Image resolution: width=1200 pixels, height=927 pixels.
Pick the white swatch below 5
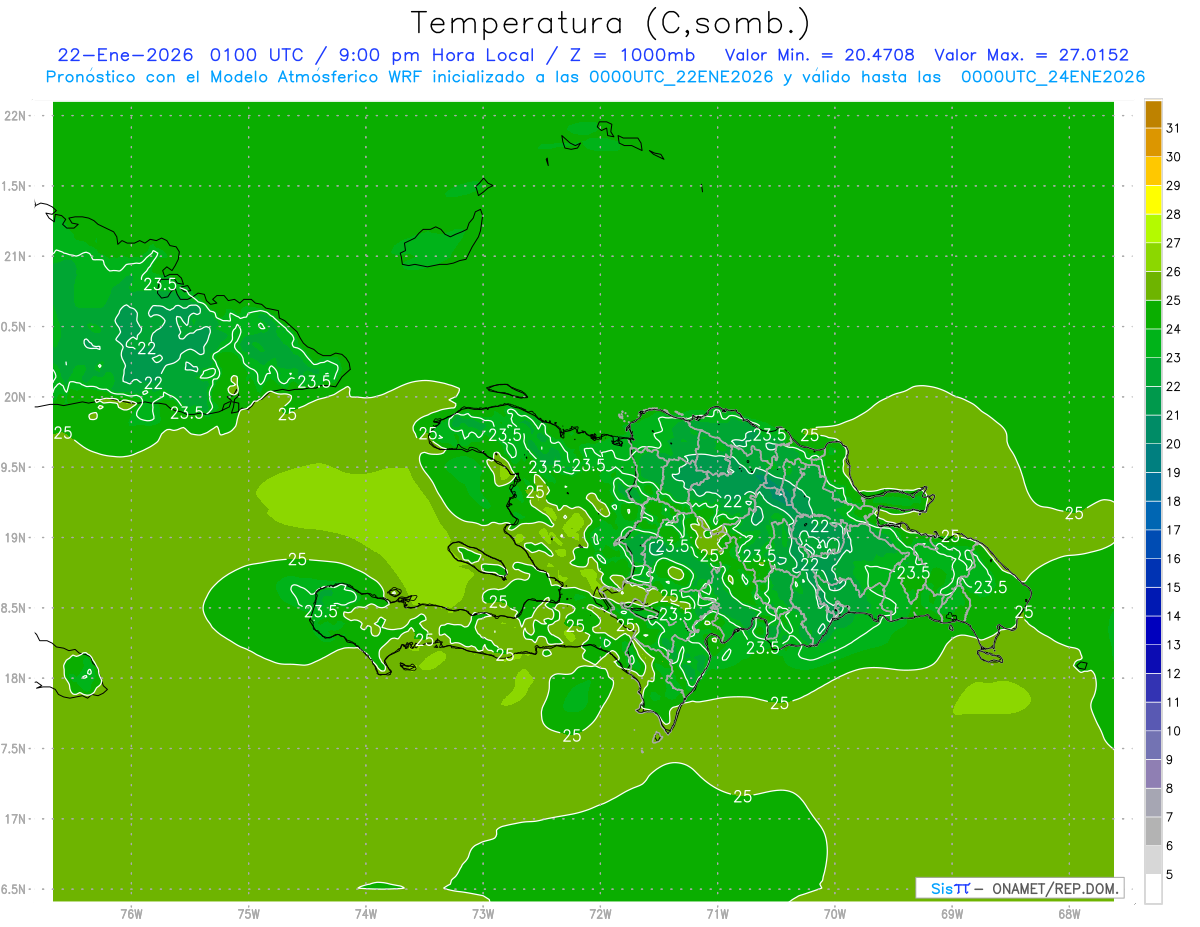click(x=1153, y=888)
